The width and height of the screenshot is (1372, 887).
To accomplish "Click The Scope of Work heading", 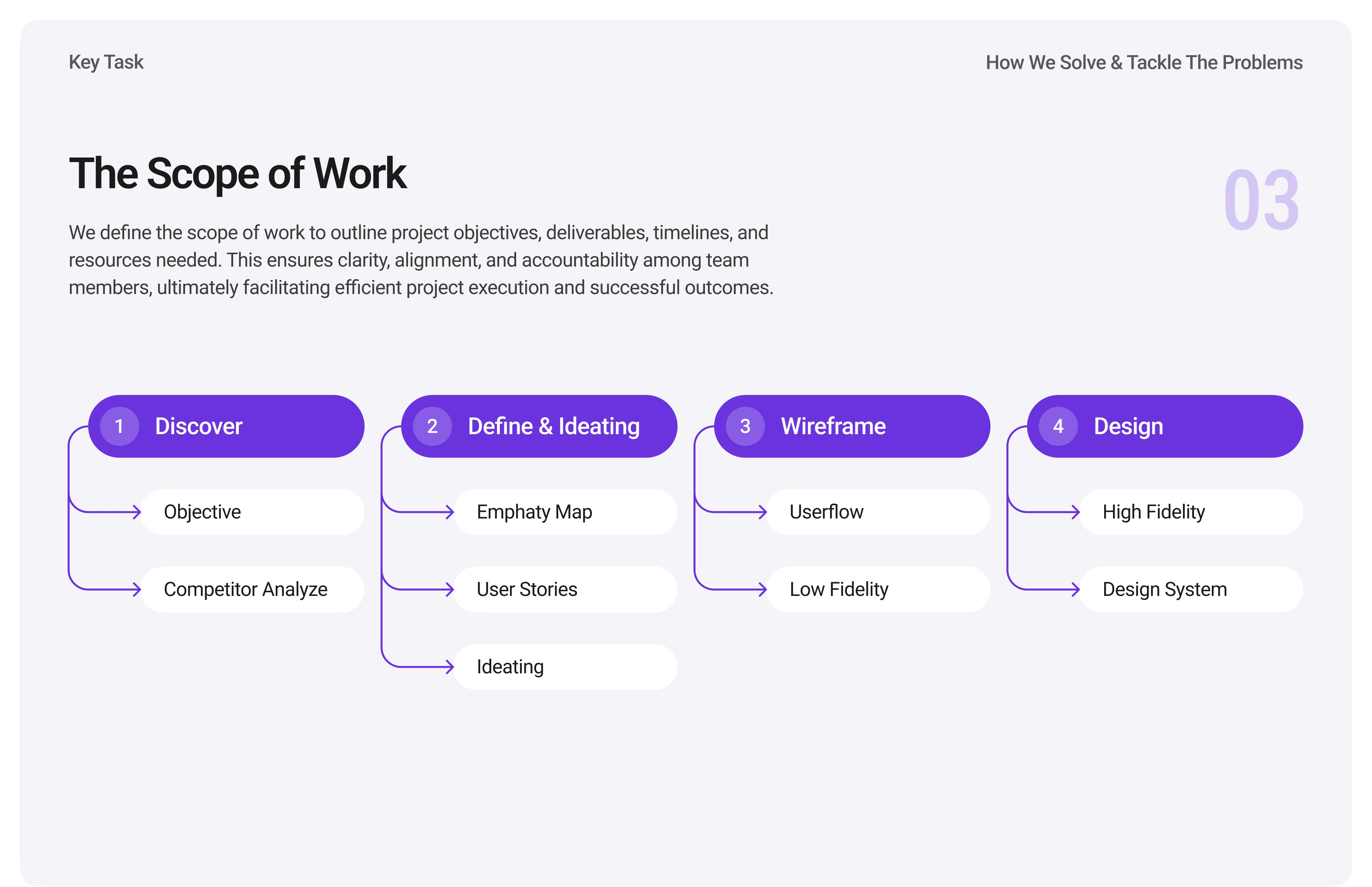I will coord(238,173).
